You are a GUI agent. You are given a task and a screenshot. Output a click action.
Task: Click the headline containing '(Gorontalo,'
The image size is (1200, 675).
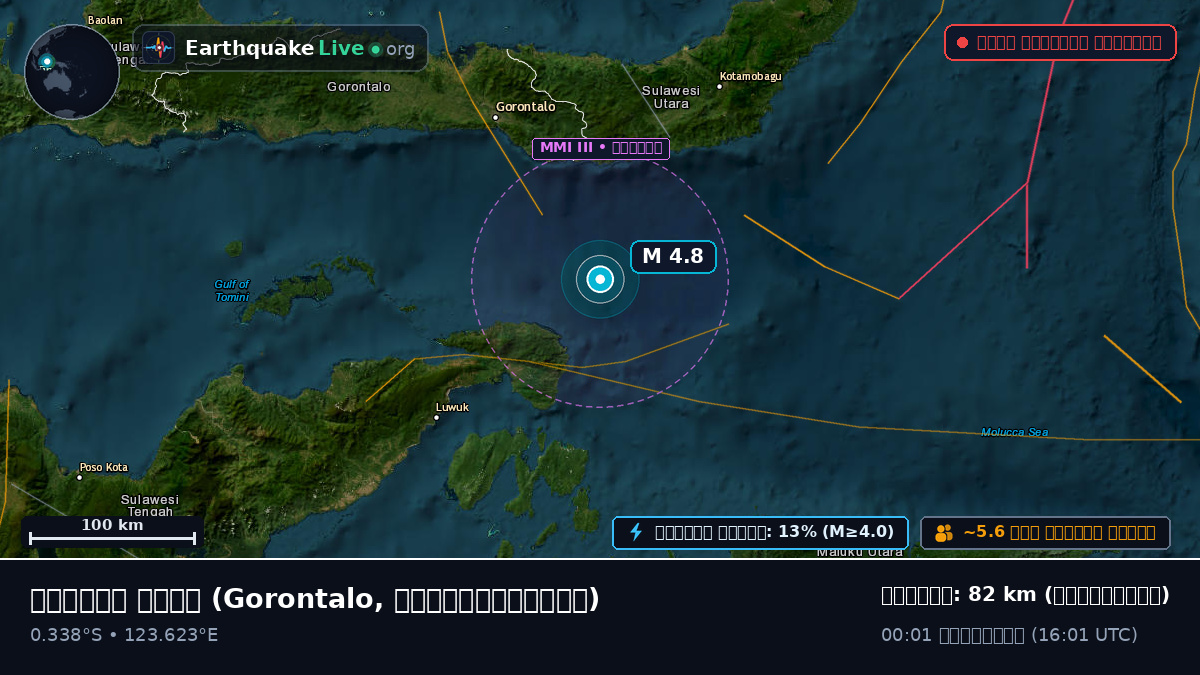click(x=315, y=599)
